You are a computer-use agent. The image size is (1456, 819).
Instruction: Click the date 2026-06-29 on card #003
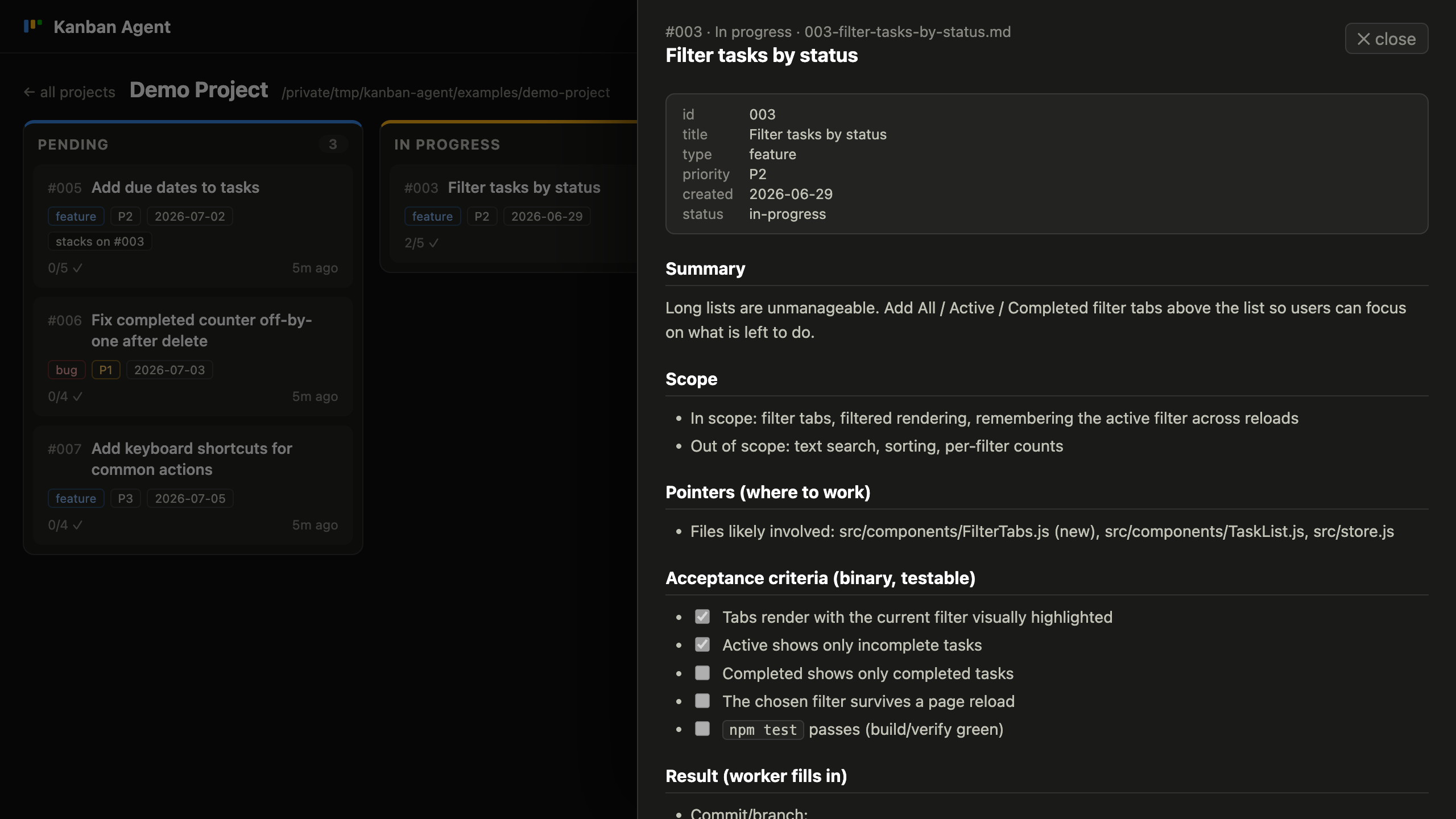tap(547, 217)
